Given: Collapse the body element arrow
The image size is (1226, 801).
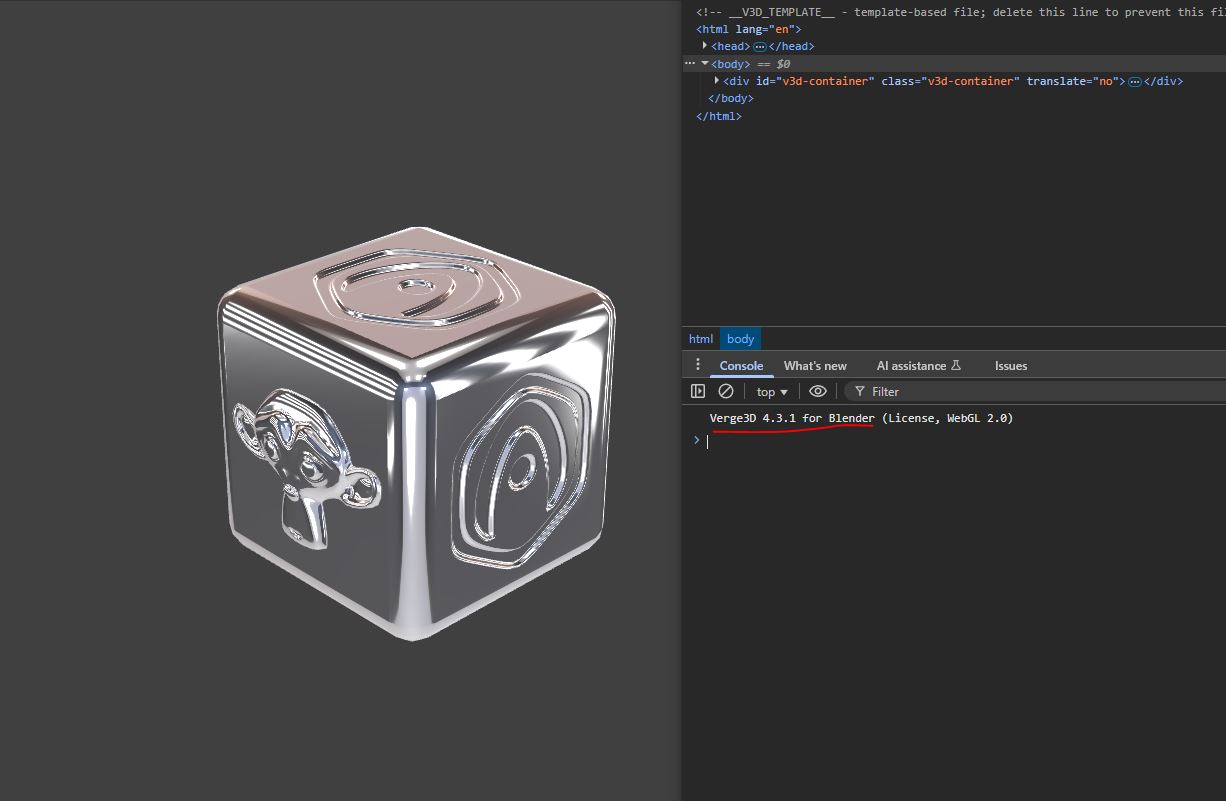Looking at the screenshot, I should tap(705, 63).
